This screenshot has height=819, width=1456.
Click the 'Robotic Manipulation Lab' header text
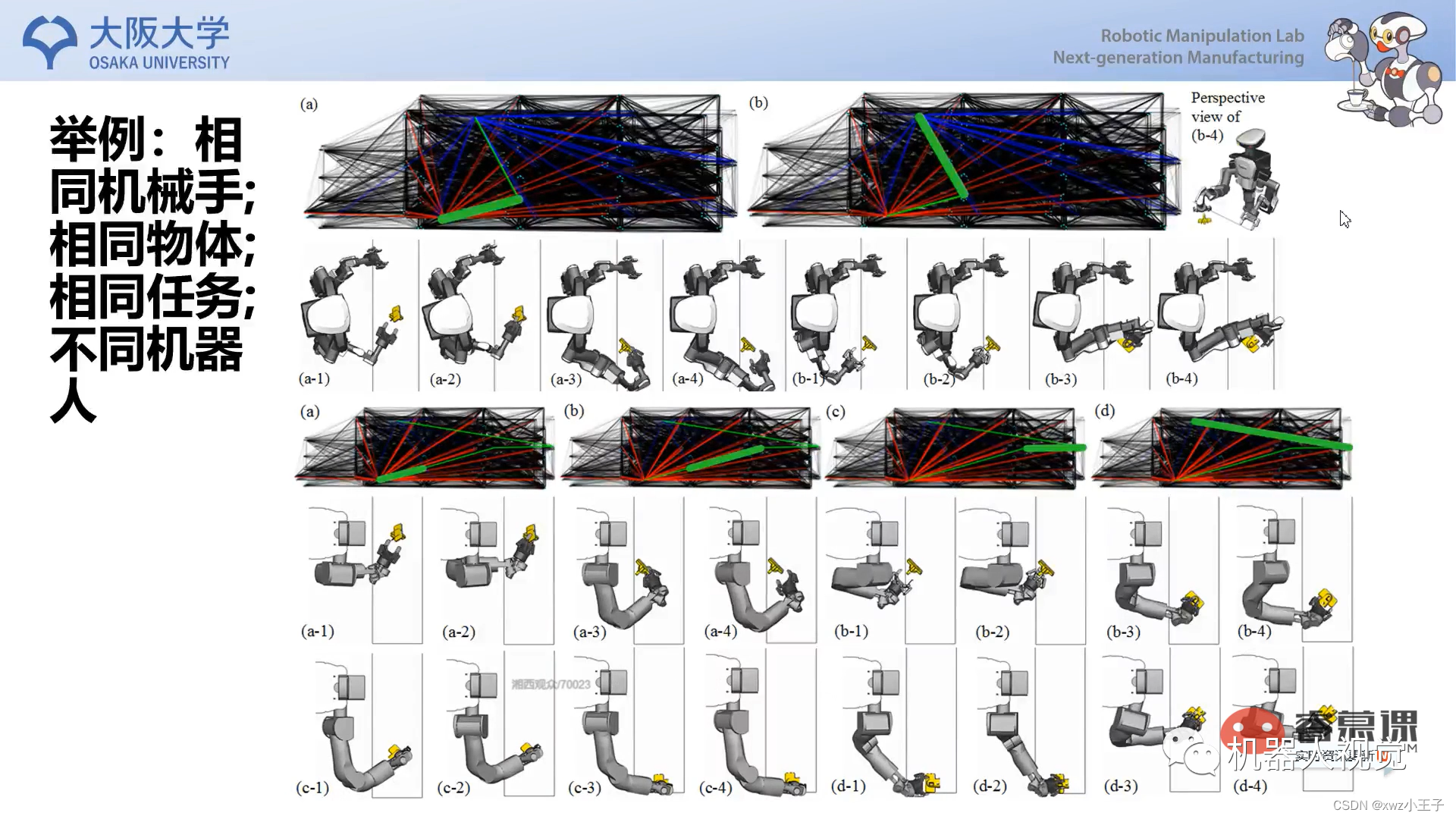coord(1202,36)
